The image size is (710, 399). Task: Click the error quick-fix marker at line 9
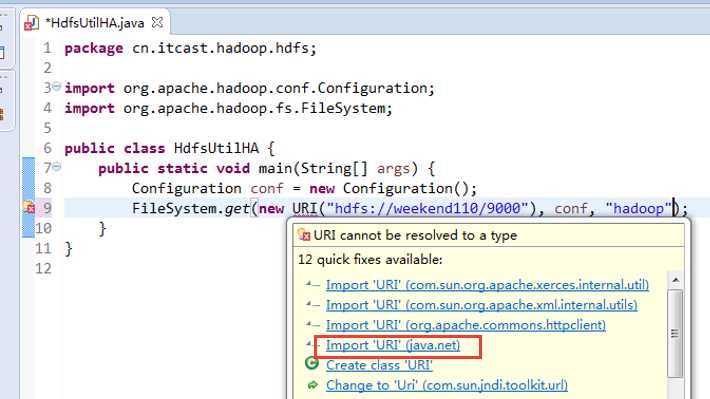click(x=29, y=207)
